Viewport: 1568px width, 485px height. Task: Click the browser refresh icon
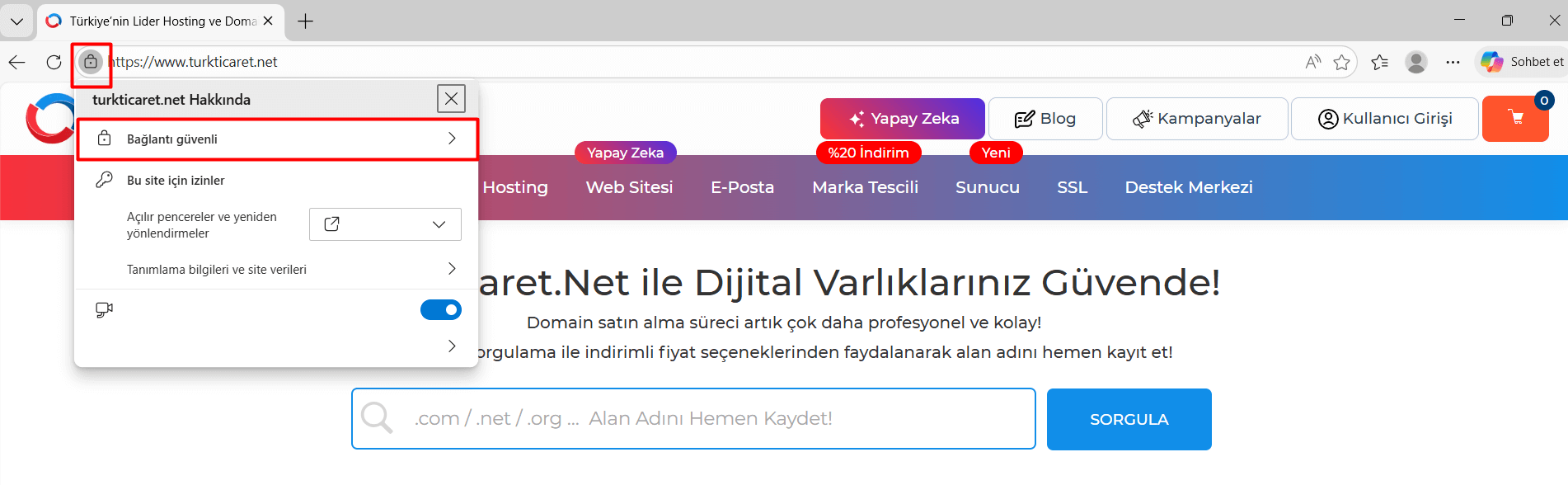[54, 62]
